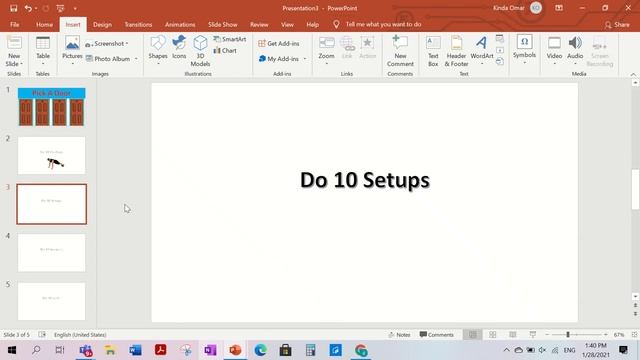The width and height of the screenshot is (640, 360).
Task: Open Microsoft Edge from the taskbar
Action: (x=260, y=350)
